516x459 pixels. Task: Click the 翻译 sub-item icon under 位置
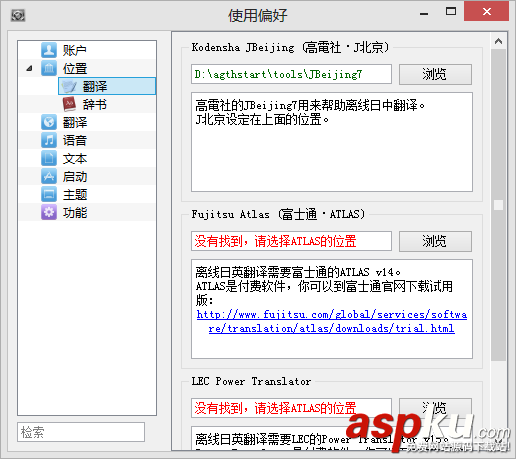point(69,86)
